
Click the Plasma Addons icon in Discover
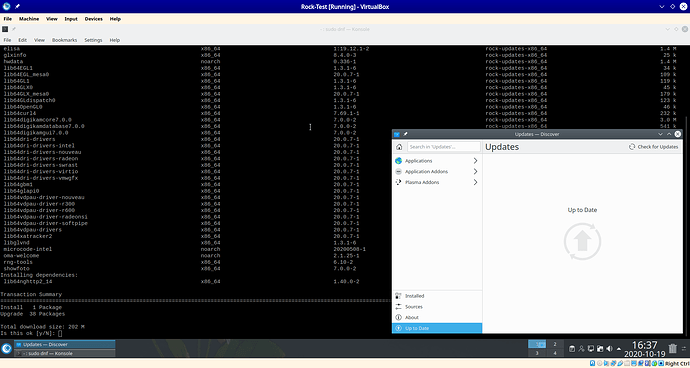coord(398,182)
